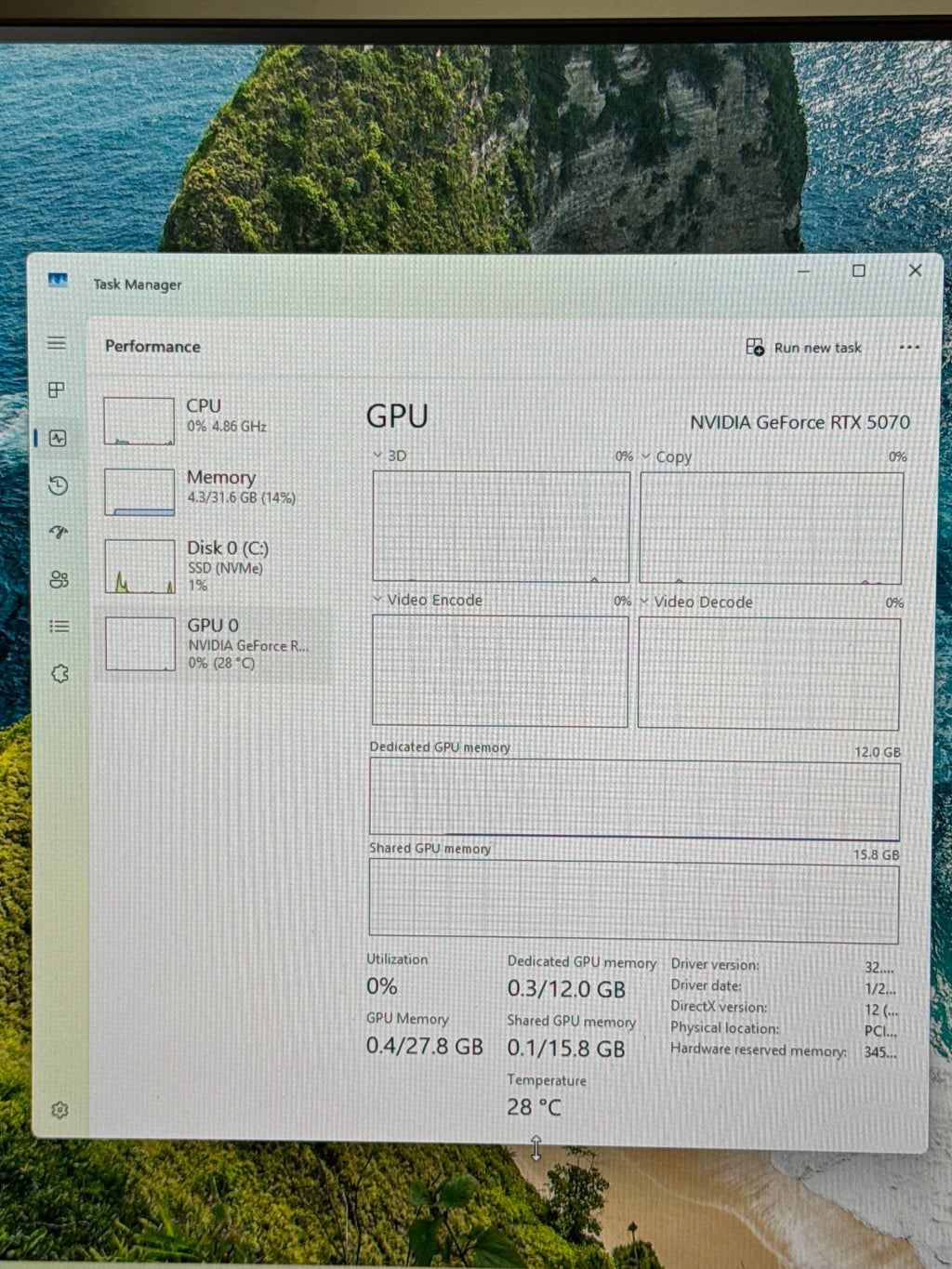Click the 3D utilization graph
Screen dimensions: 952x1269
[501, 526]
